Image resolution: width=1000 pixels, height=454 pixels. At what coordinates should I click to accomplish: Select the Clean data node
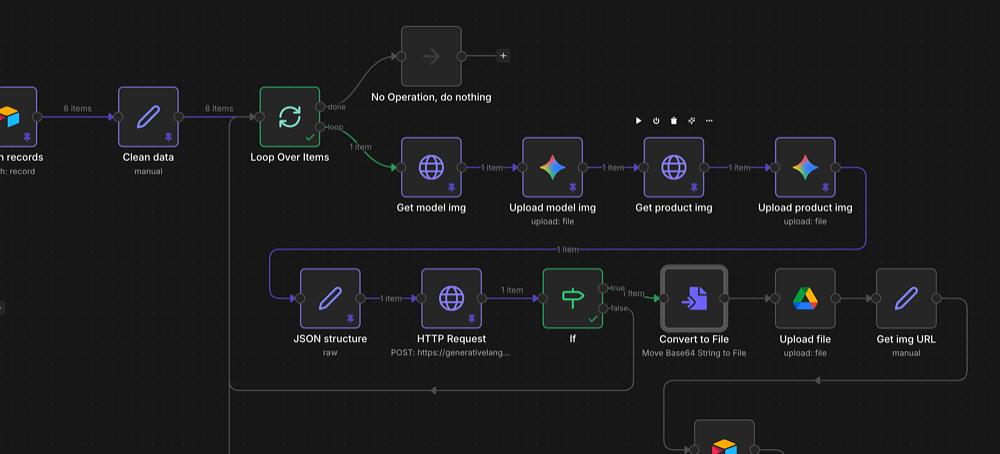pos(148,117)
